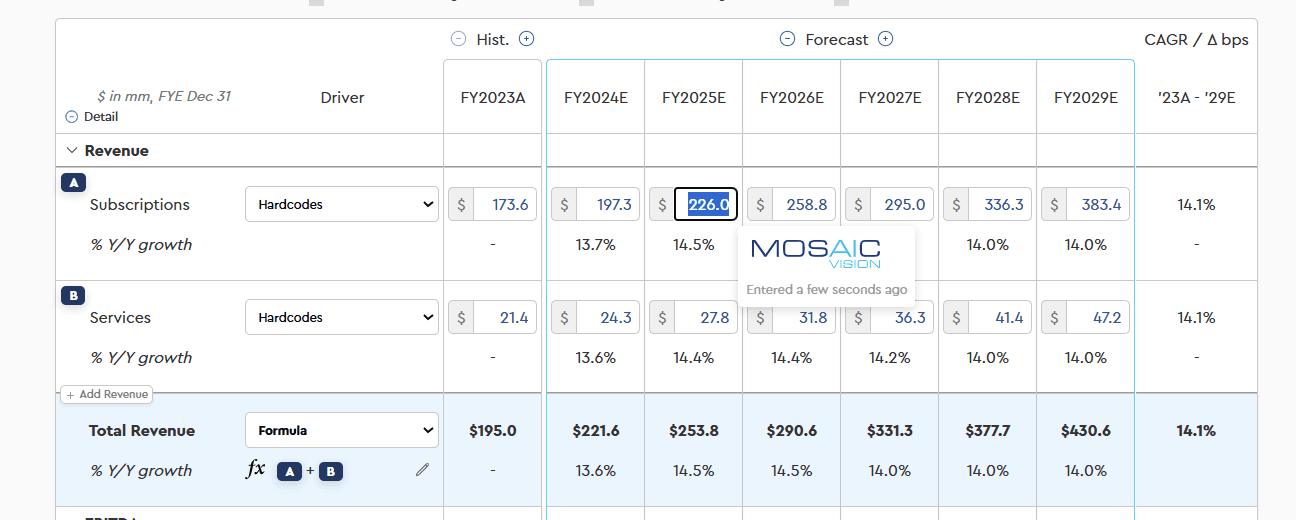Click the A badge above Subscriptions

coord(74,182)
